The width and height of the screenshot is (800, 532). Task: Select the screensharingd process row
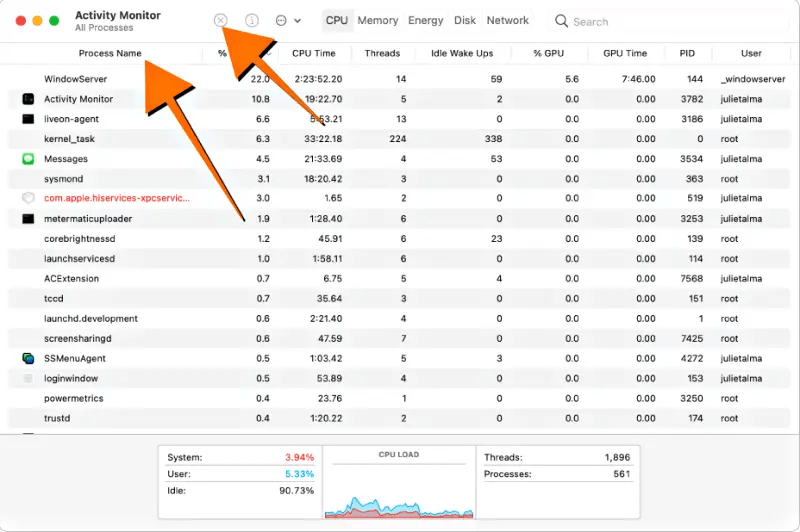tap(400, 338)
